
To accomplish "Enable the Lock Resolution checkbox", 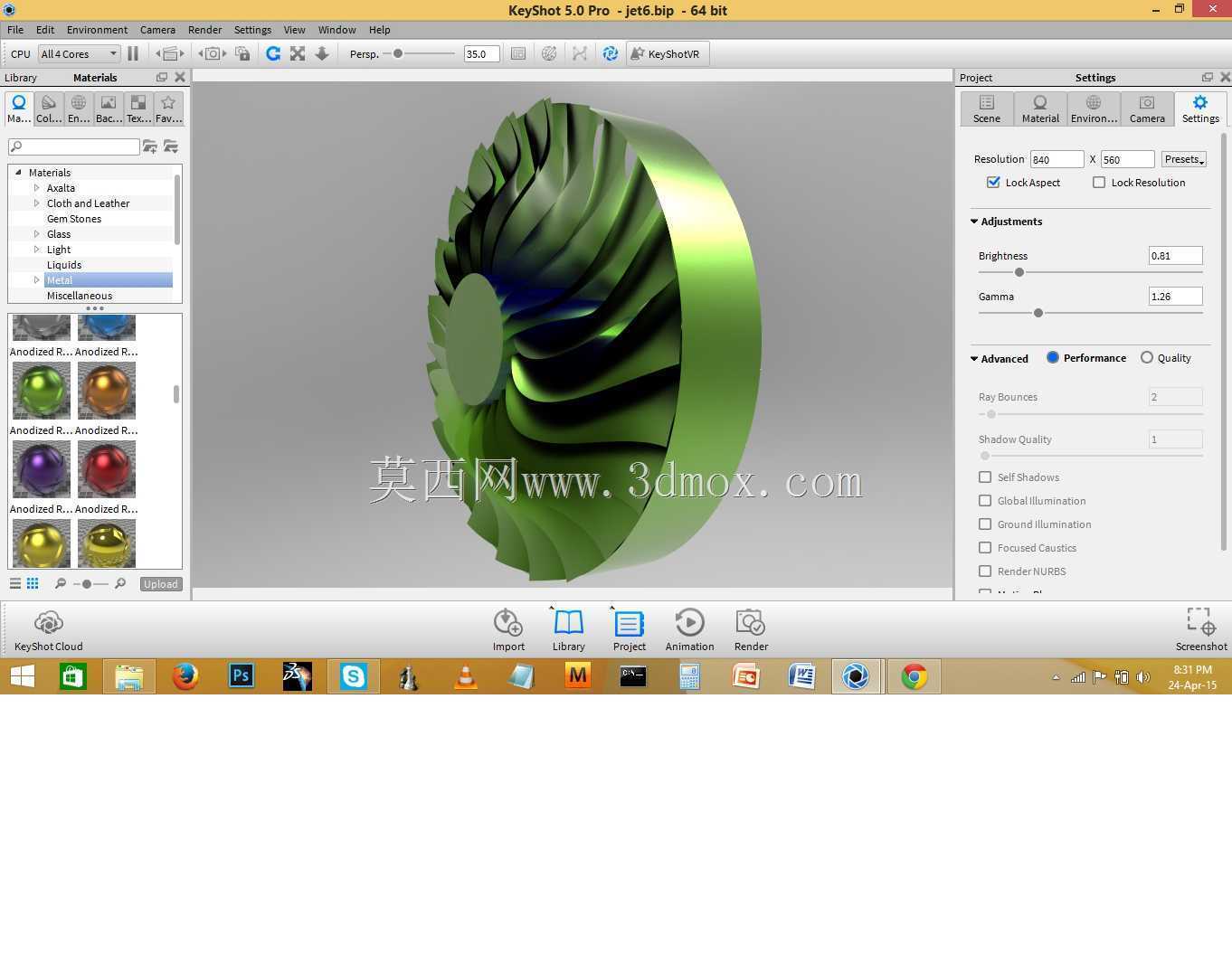I will [x=1099, y=182].
